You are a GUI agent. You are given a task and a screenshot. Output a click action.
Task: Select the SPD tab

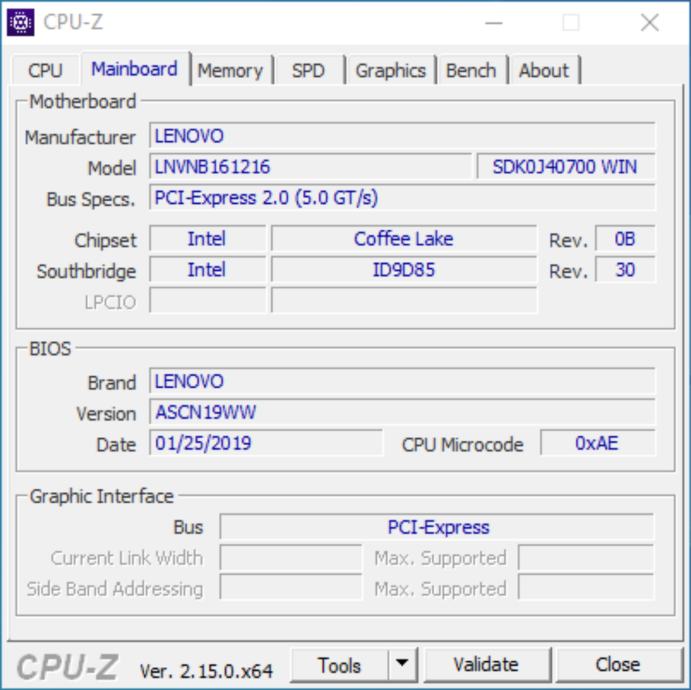click(308, 70)
